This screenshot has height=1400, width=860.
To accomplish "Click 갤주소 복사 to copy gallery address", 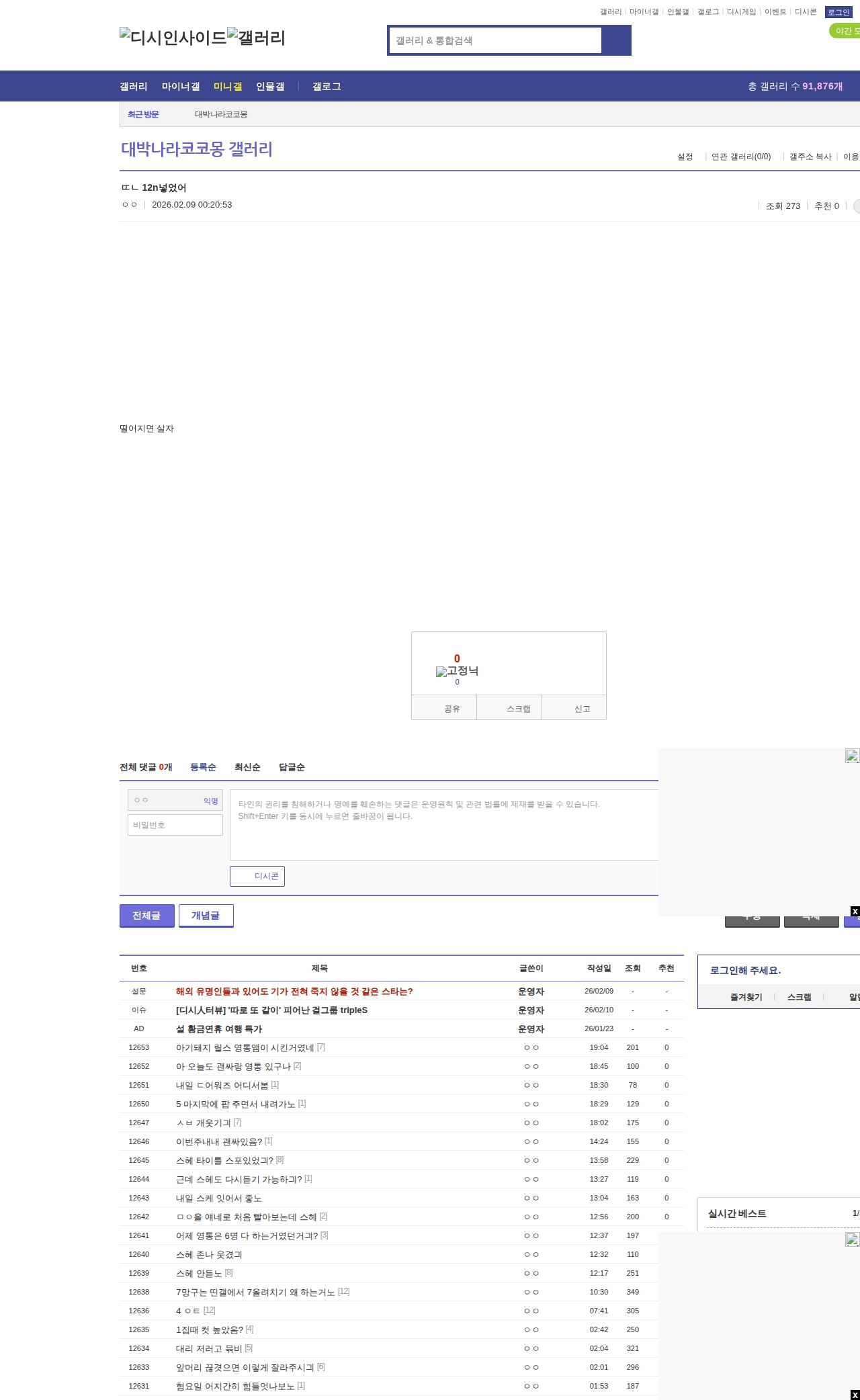I will 810,157.
